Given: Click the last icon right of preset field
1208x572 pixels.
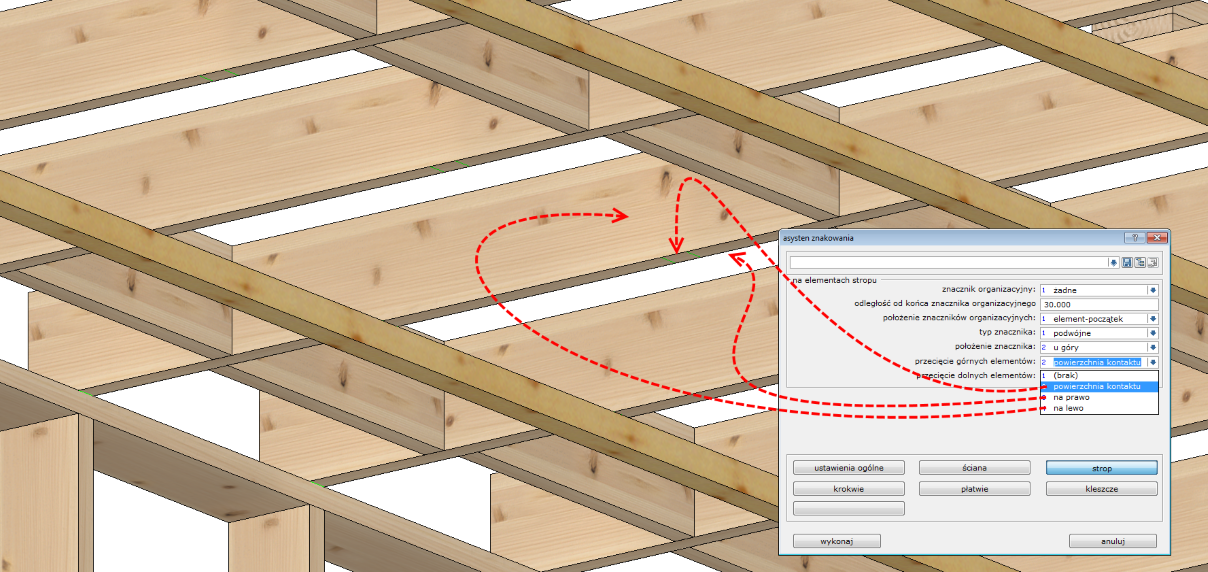Looking at the screenshot, I should coord(1152,262).
